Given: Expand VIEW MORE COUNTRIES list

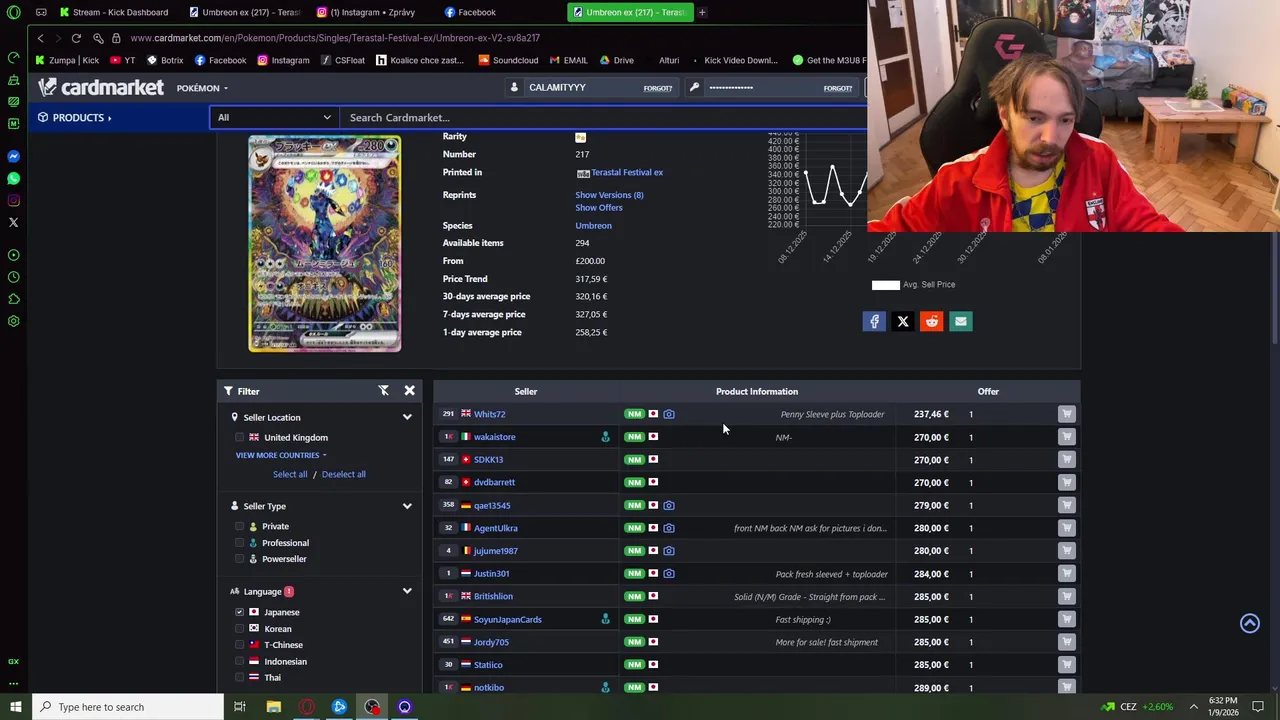Looking at the screenshot, I should [x=281, y=455].
